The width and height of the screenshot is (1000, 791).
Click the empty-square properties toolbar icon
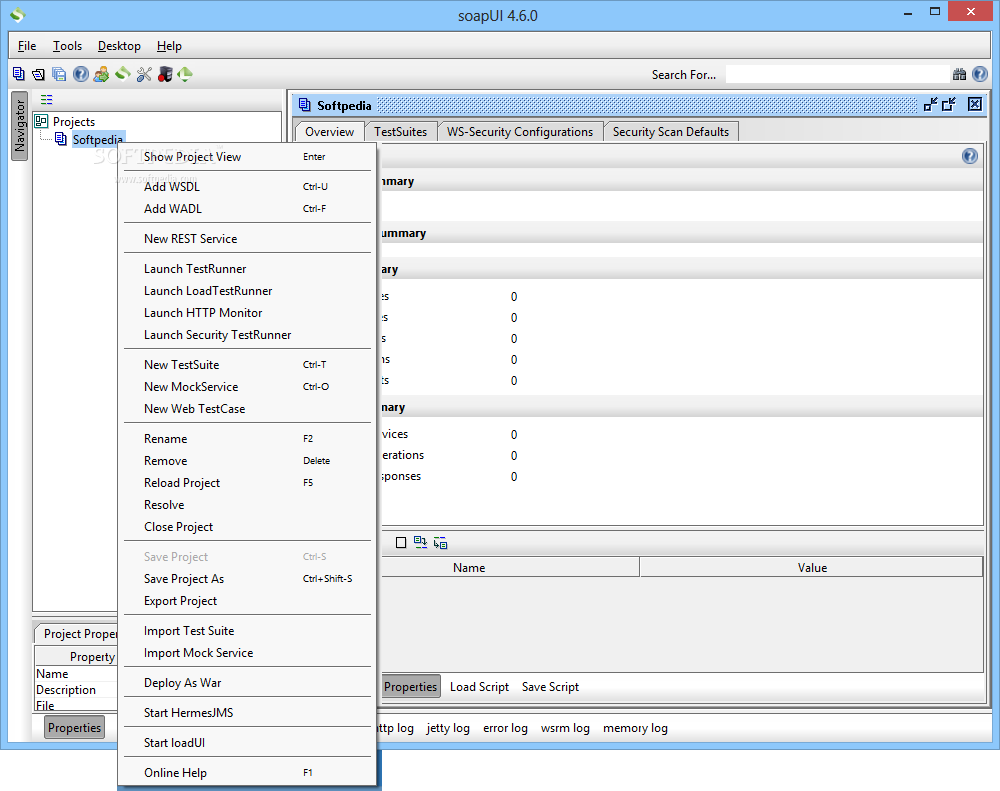[x=401, y=543]
